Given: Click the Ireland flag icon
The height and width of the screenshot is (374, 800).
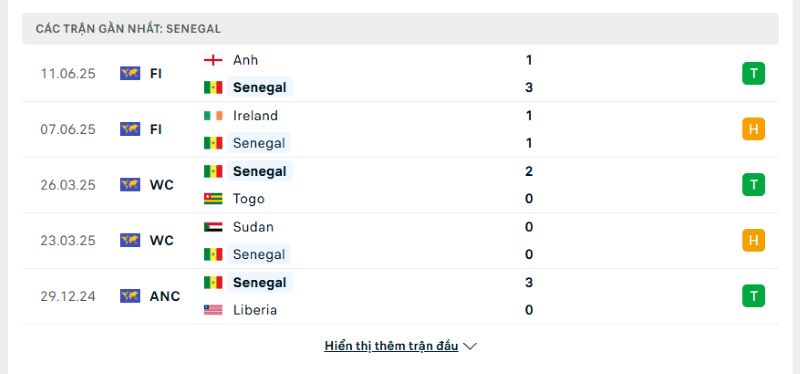Looking at the screenshot, I should coord(213,116).
